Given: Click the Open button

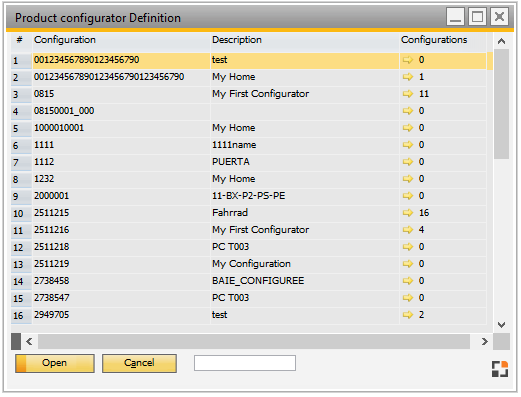Looking at the screenshot, I should click(x=55, y=363).
